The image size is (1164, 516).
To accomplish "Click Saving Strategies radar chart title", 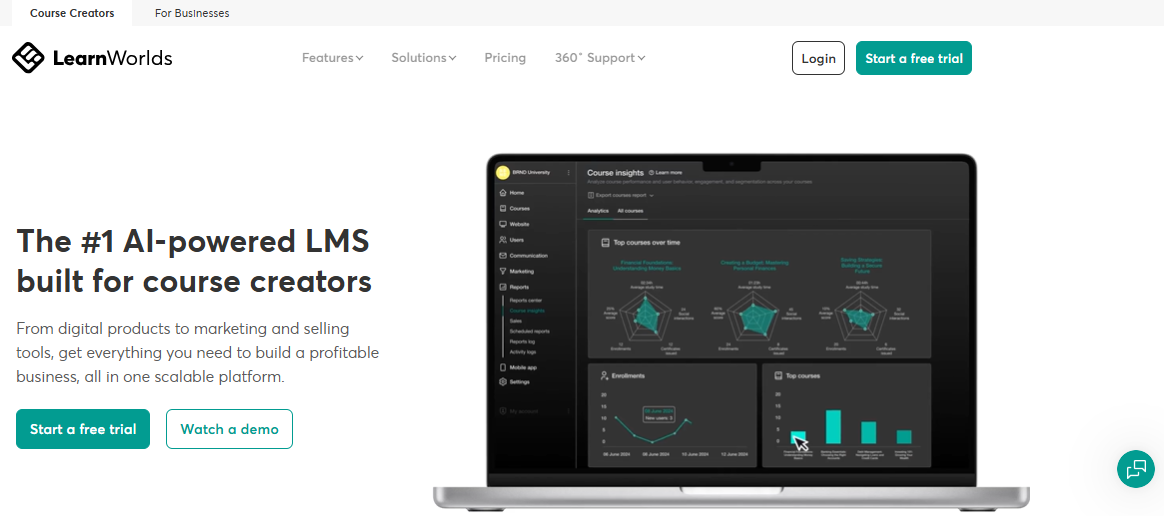I will click(x=861, y=265).
